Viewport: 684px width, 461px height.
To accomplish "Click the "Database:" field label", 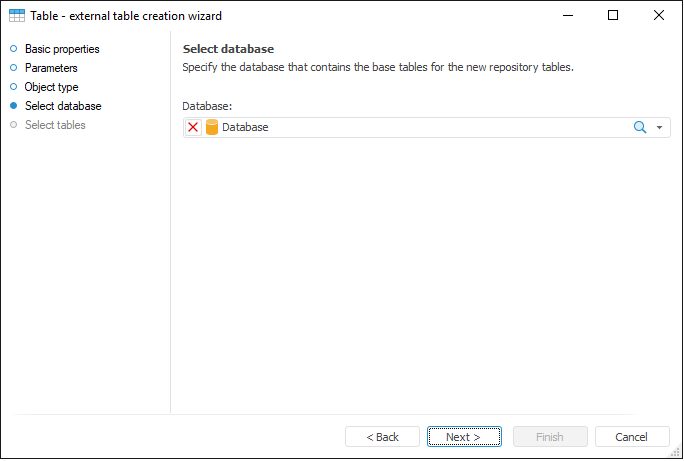I will (207, 106).
